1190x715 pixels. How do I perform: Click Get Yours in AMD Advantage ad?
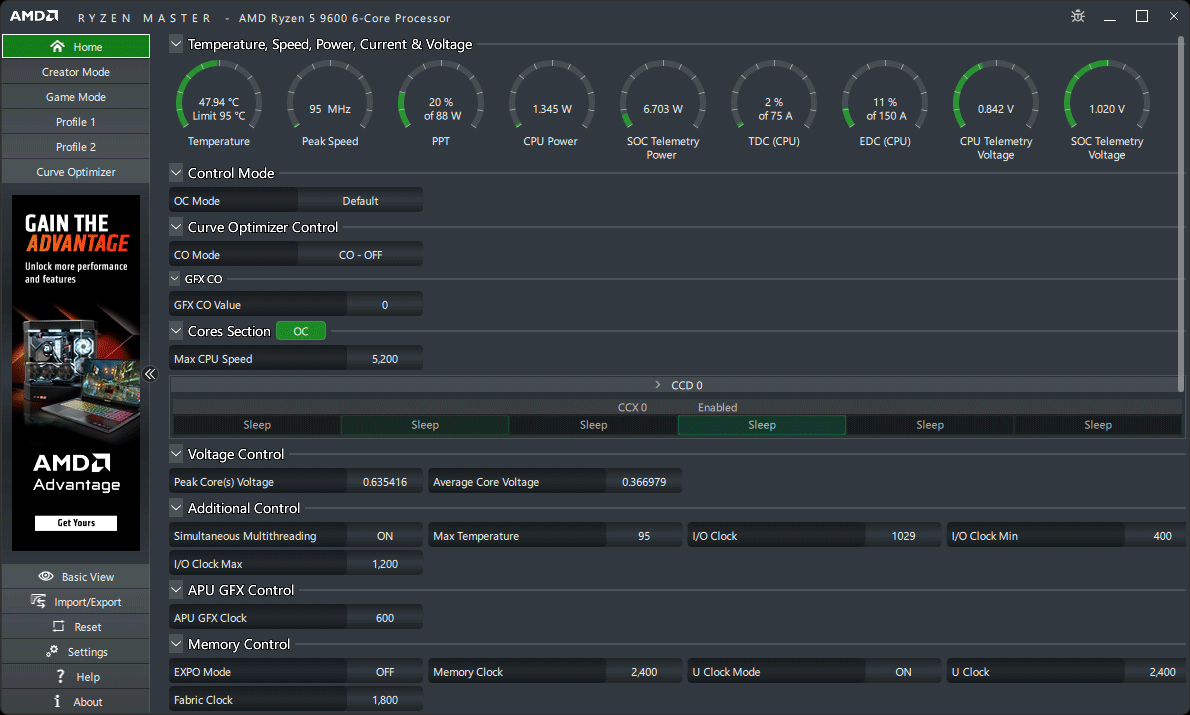(76, 522)
